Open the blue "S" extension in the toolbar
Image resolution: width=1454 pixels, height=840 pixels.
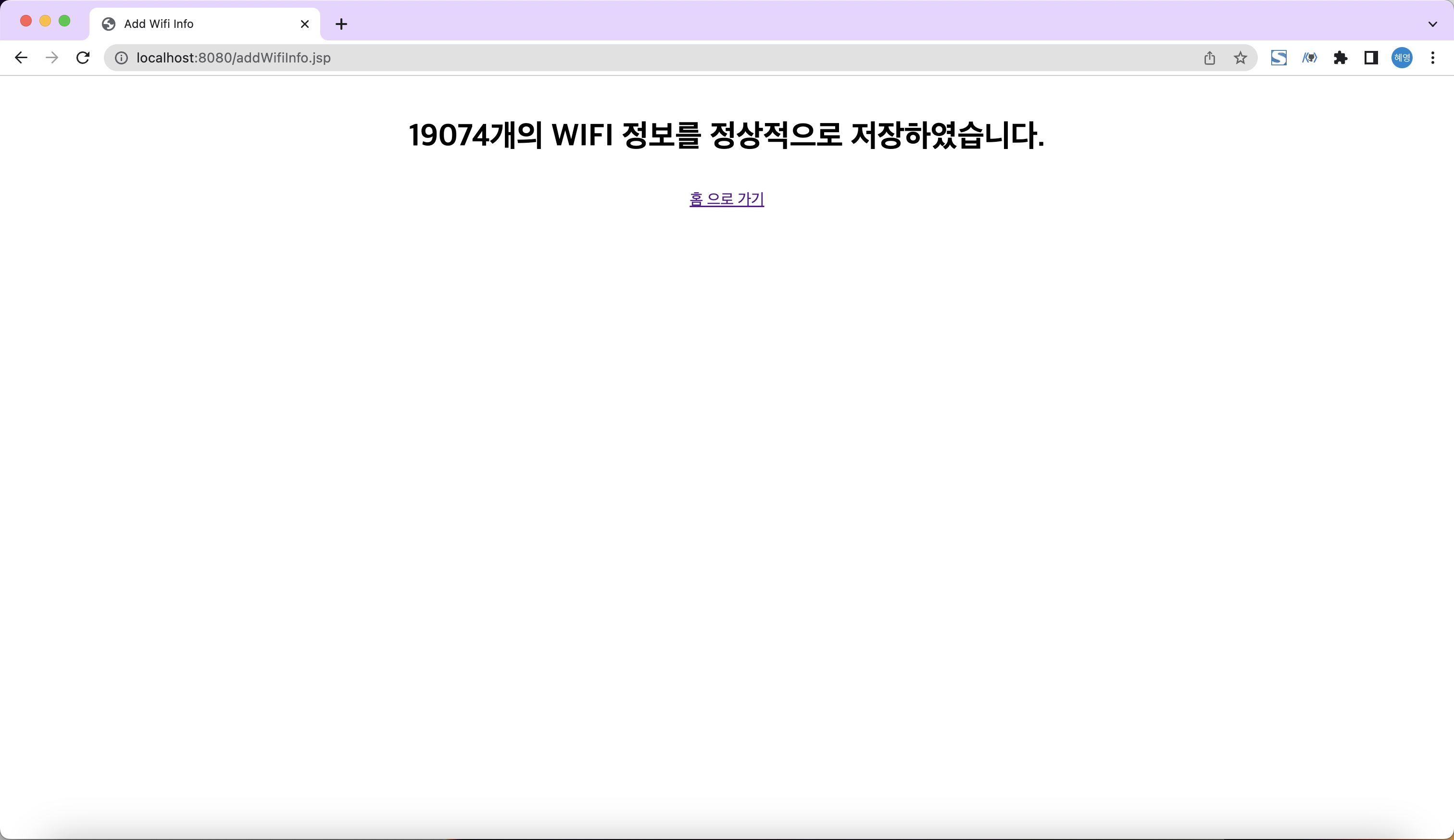(1279, 58)
